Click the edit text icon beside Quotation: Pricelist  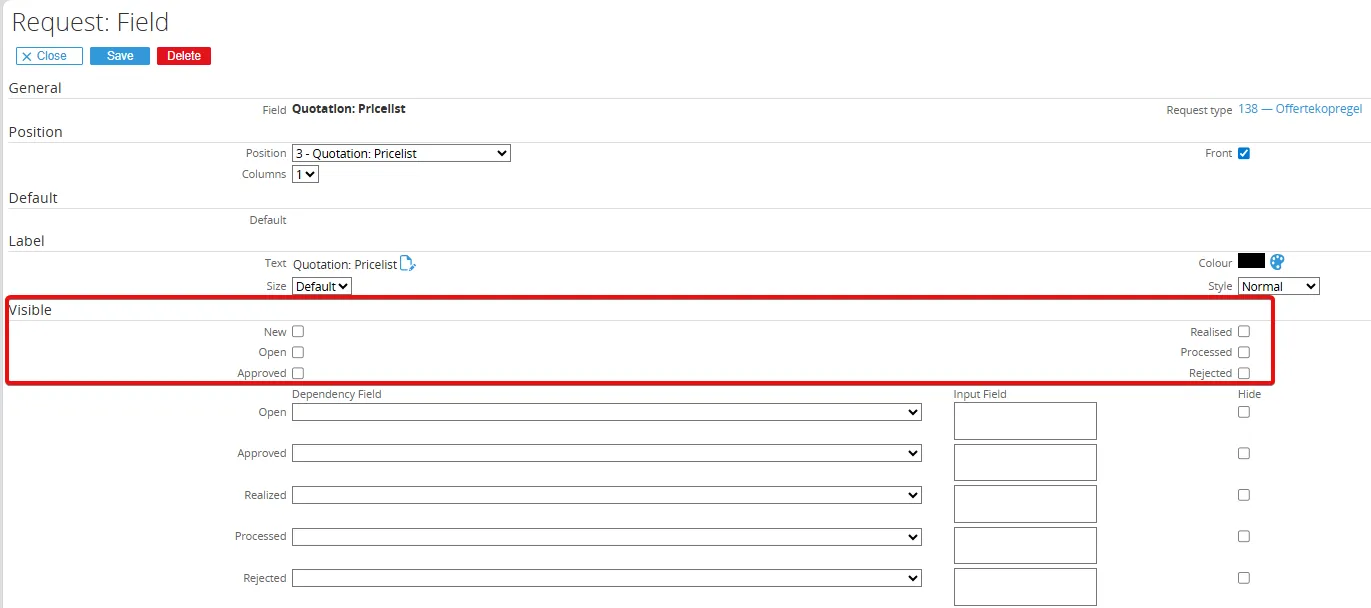pyautogui.click(x=407, y=263)
